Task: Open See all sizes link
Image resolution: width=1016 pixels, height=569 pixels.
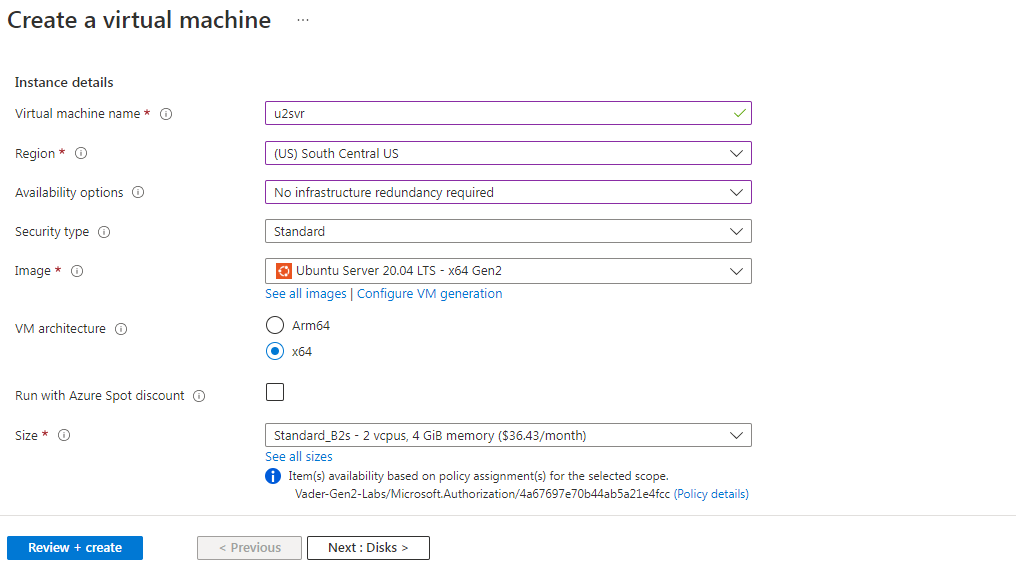Action: (x=299, y=457)
